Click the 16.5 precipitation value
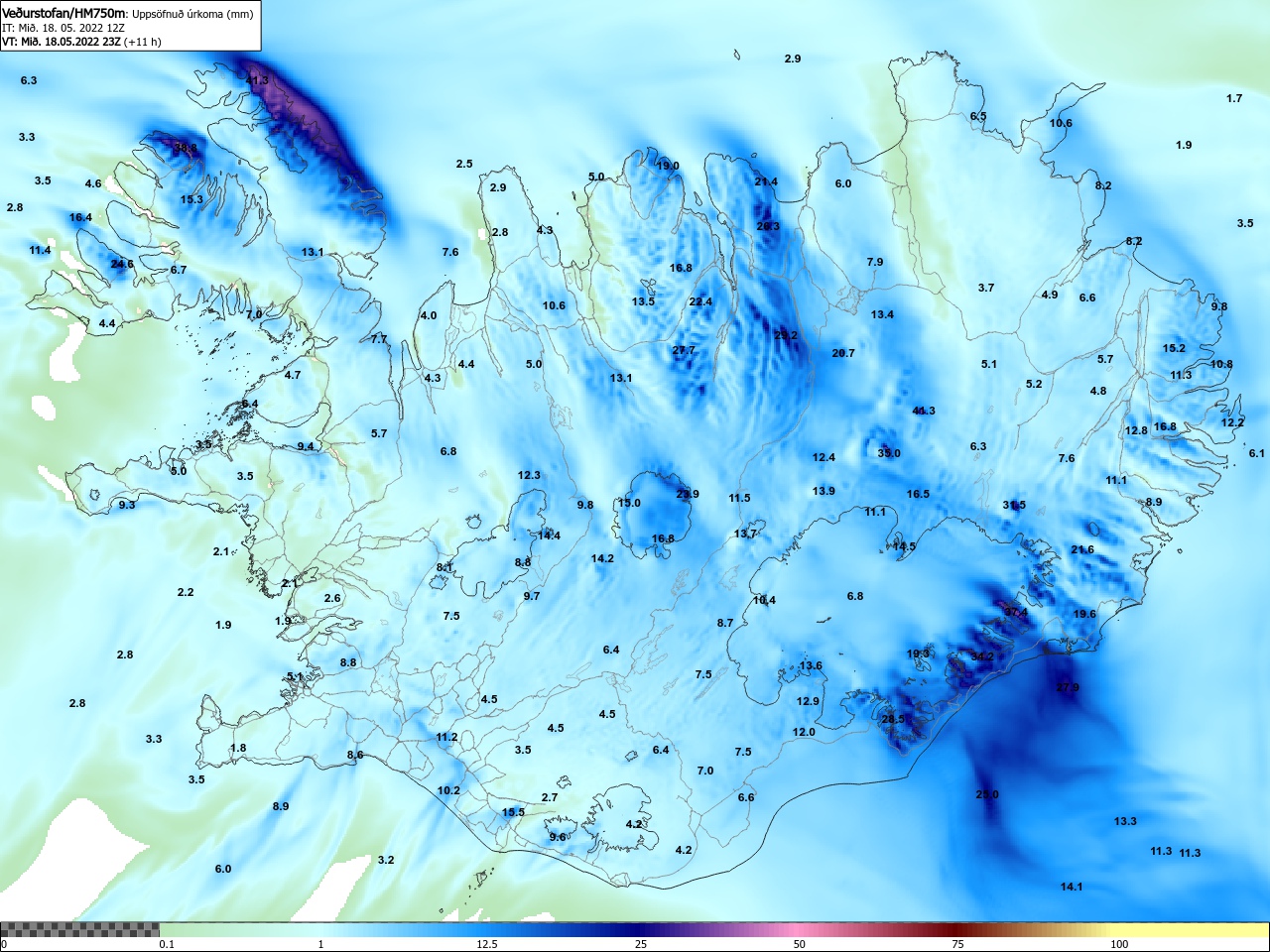1270x952 pixels. 918,494
